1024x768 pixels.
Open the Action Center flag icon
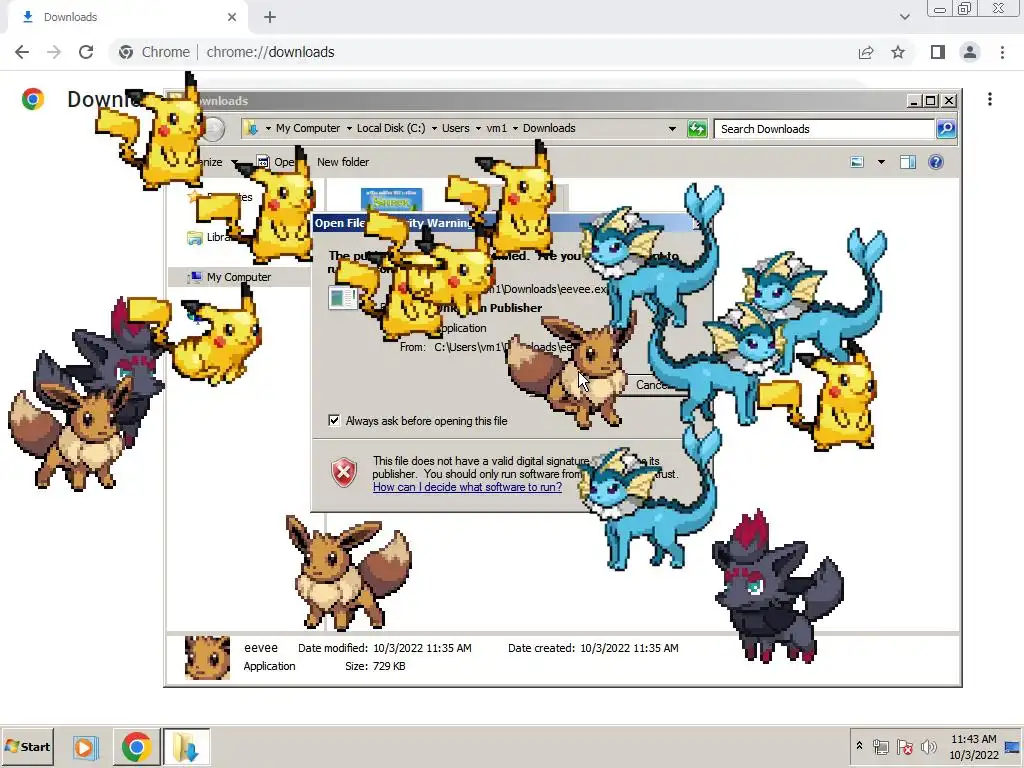tap(904, 746)
